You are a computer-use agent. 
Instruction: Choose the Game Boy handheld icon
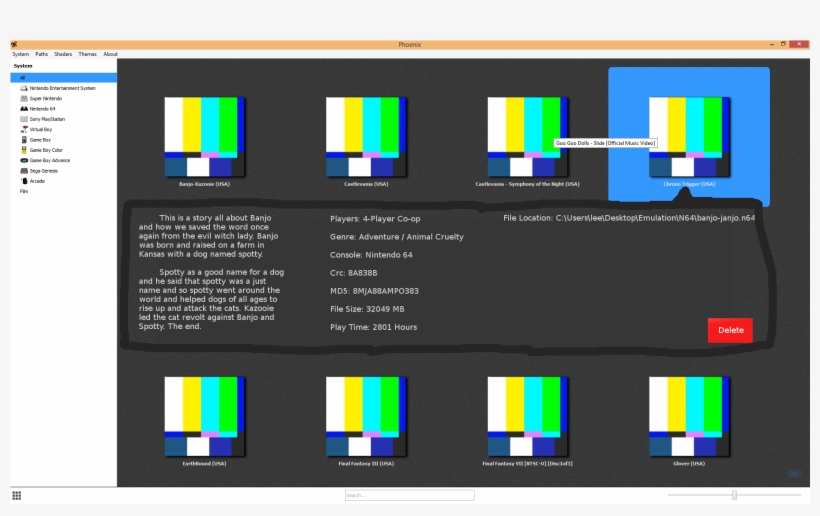pyautogui.click(x=24, y=140)
